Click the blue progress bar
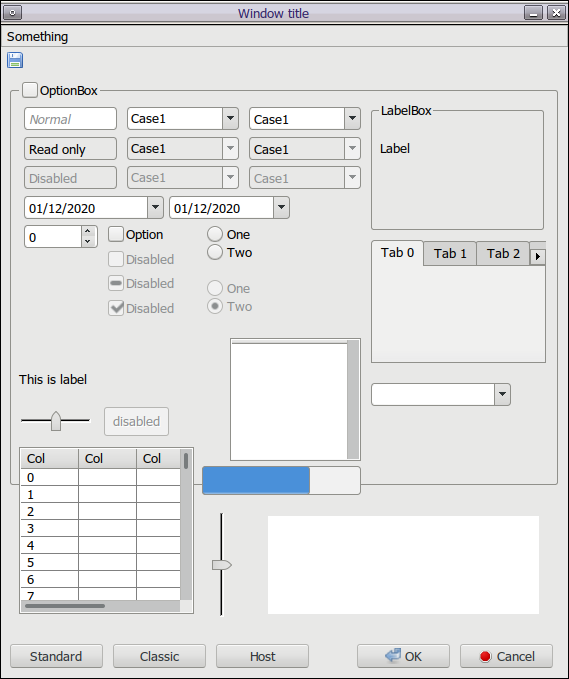This screenshot has height=679, width=569. pos(281,480)
